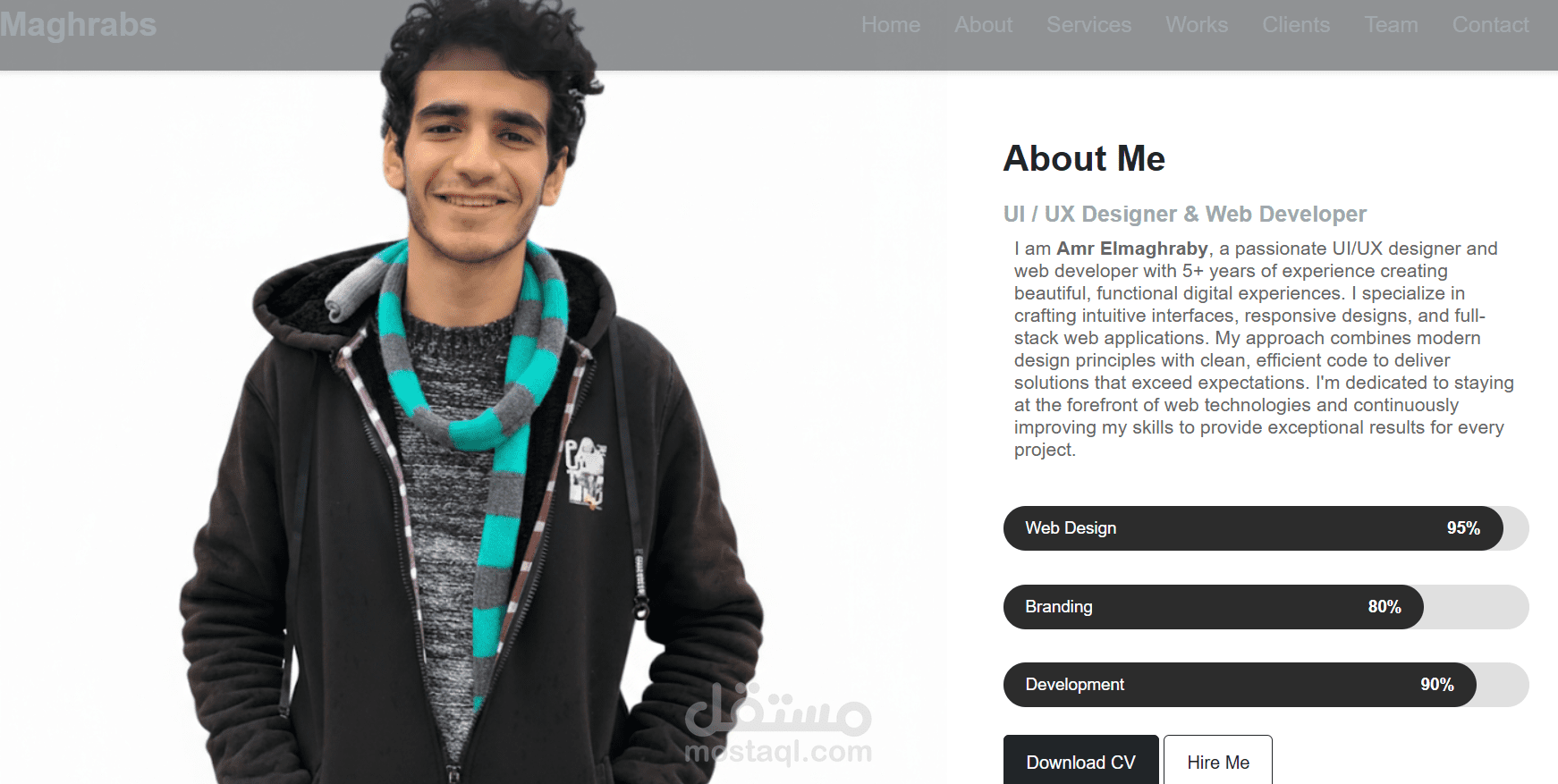Open the Contact nav link
The height and width of the screenshot is (784, 1558).
pyautogui.click(x=1490, y=25)
